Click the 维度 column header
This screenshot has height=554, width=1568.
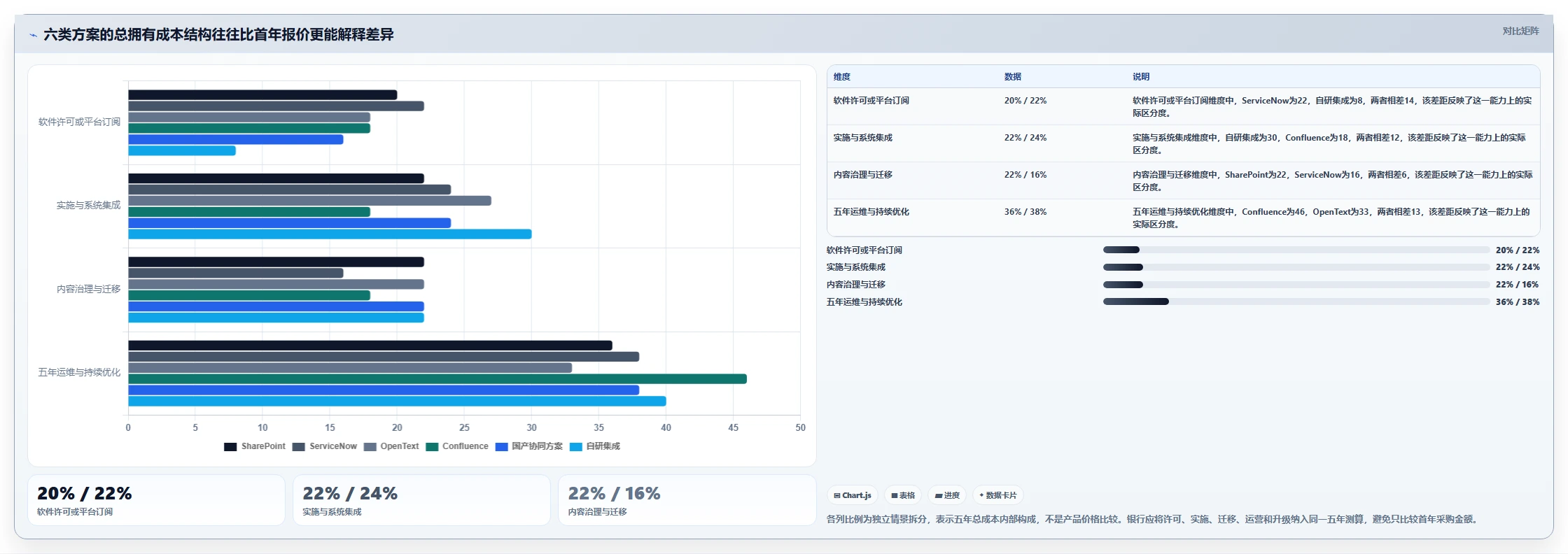pos(842,77)
